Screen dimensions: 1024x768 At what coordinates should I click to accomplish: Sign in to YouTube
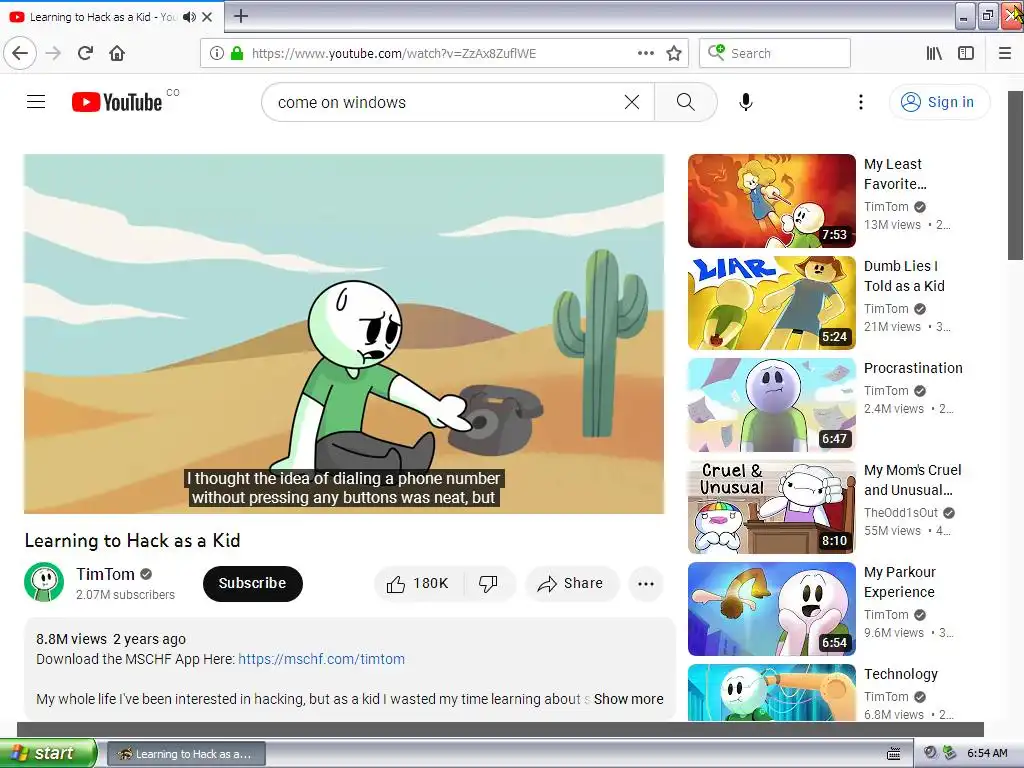pos(939,102)
